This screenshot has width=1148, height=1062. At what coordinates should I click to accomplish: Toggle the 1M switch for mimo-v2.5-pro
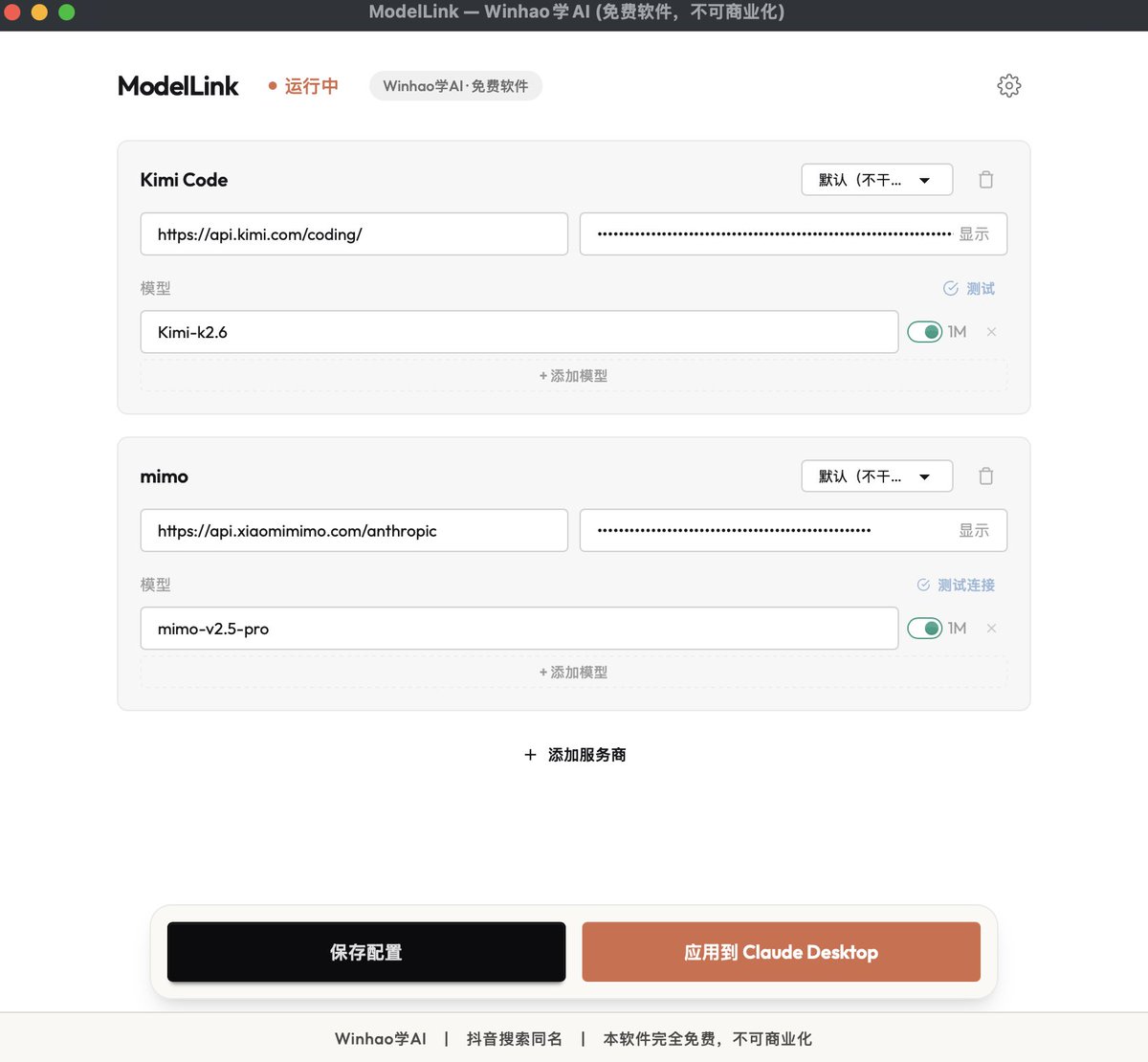click(924, 629)
